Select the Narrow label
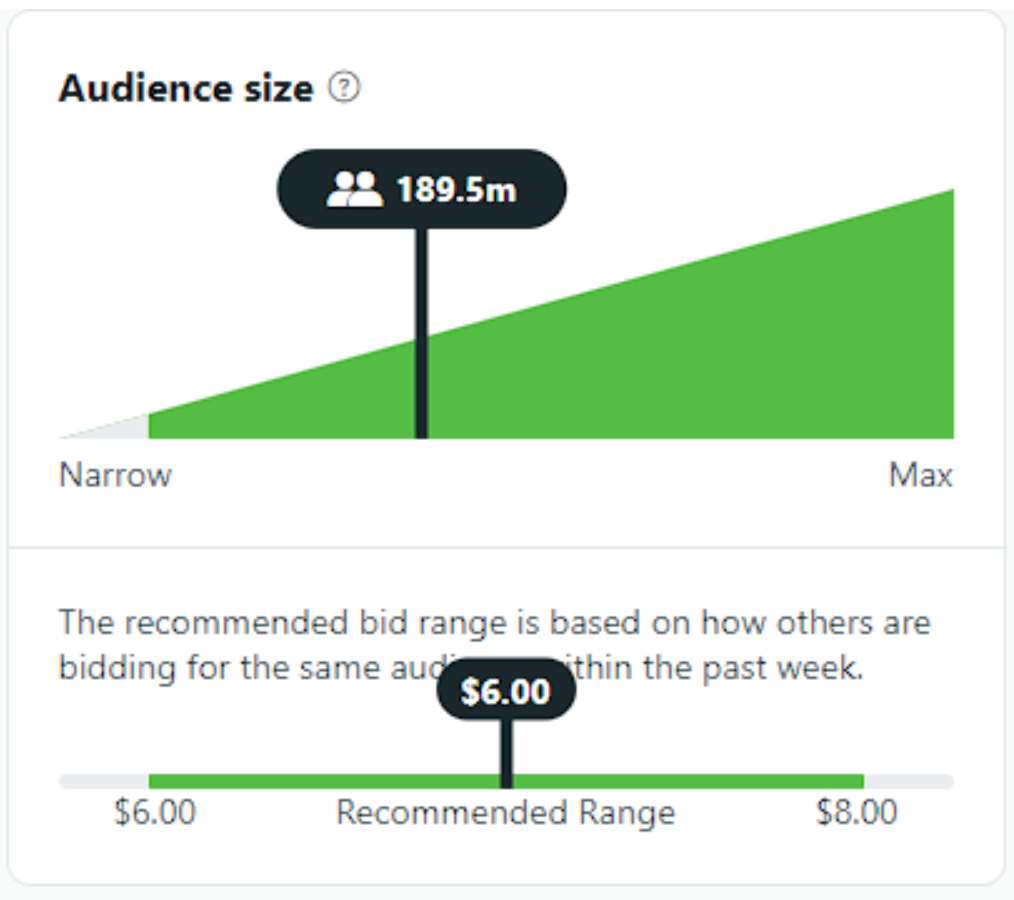1014x900 pixels. pos(115,475)
